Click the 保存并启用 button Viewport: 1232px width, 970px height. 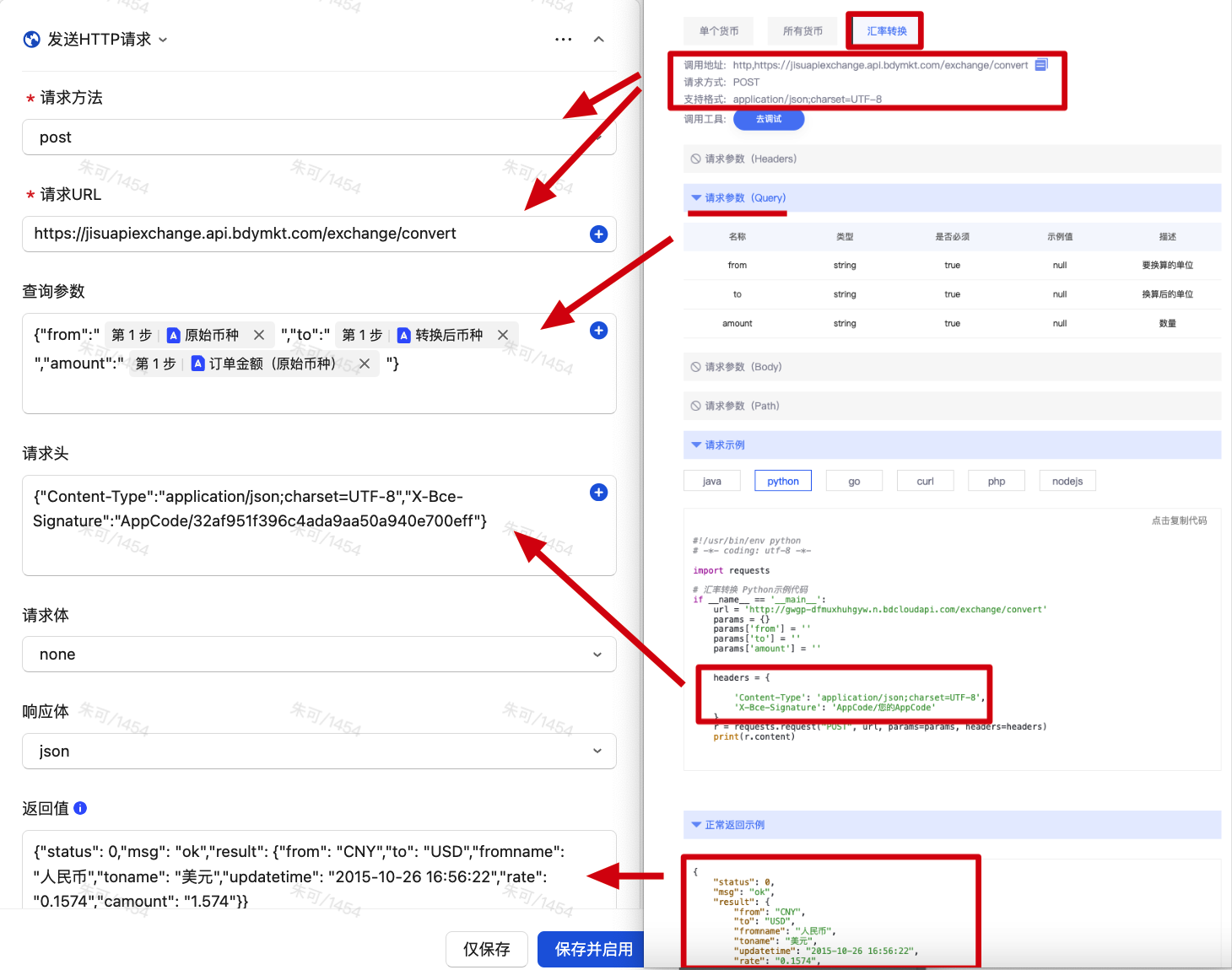click(x=593, y=950)
